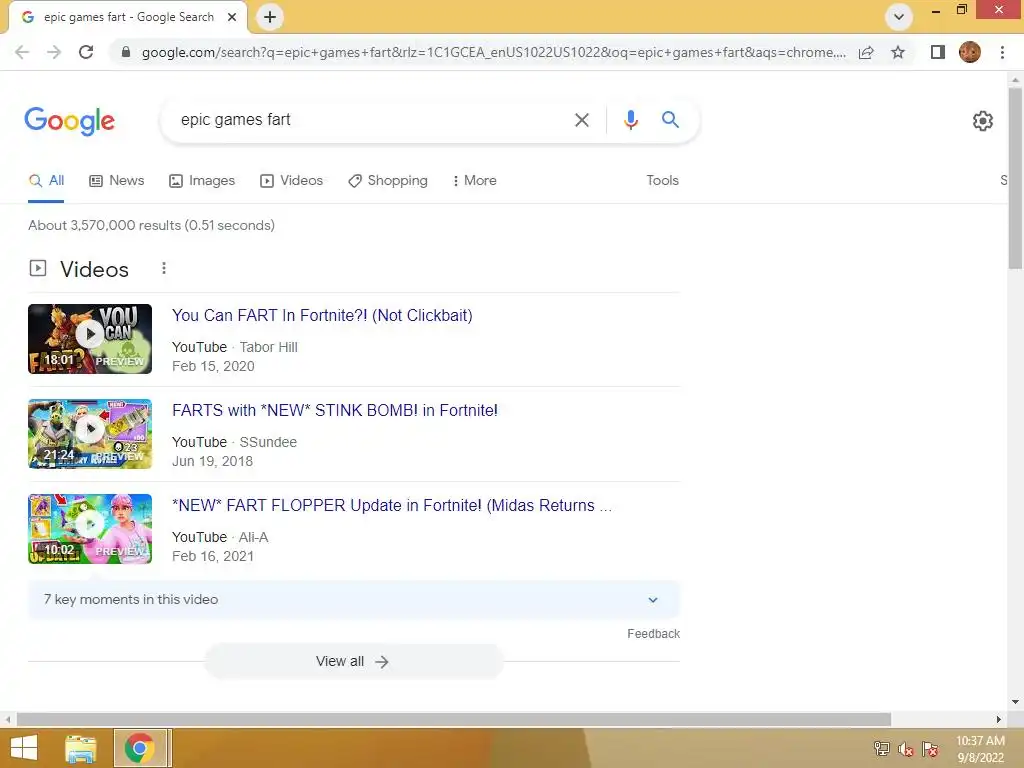The image size is (1024, 768).
Task: Click the share page icon in address bar
Action: click(x=866, y=52)
